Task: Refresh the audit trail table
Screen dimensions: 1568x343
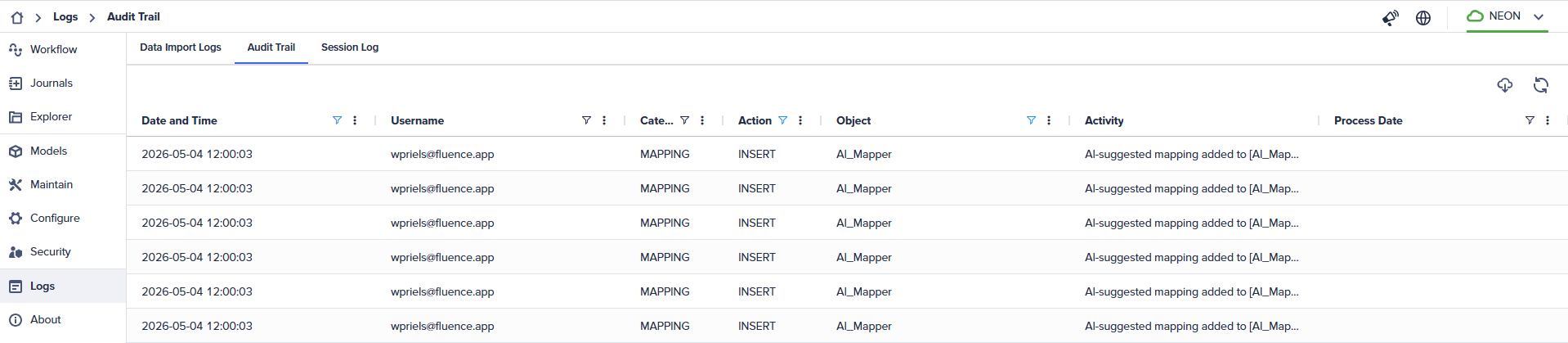Action: coord(1541,84)
